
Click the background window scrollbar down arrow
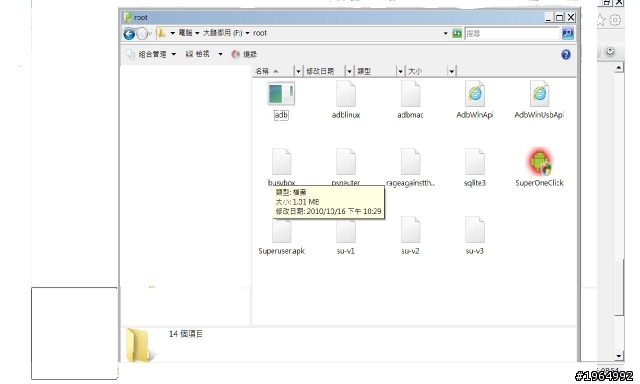(x=619, y=356)
